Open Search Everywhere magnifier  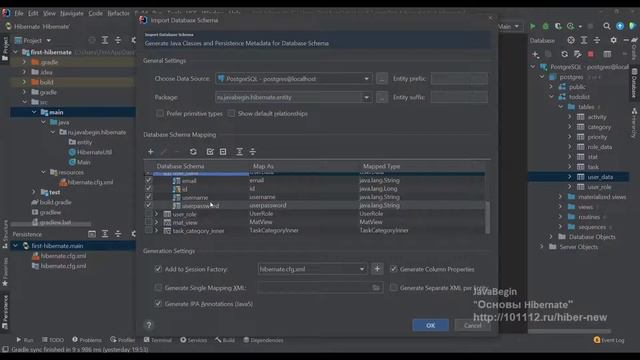coord(607,26)
